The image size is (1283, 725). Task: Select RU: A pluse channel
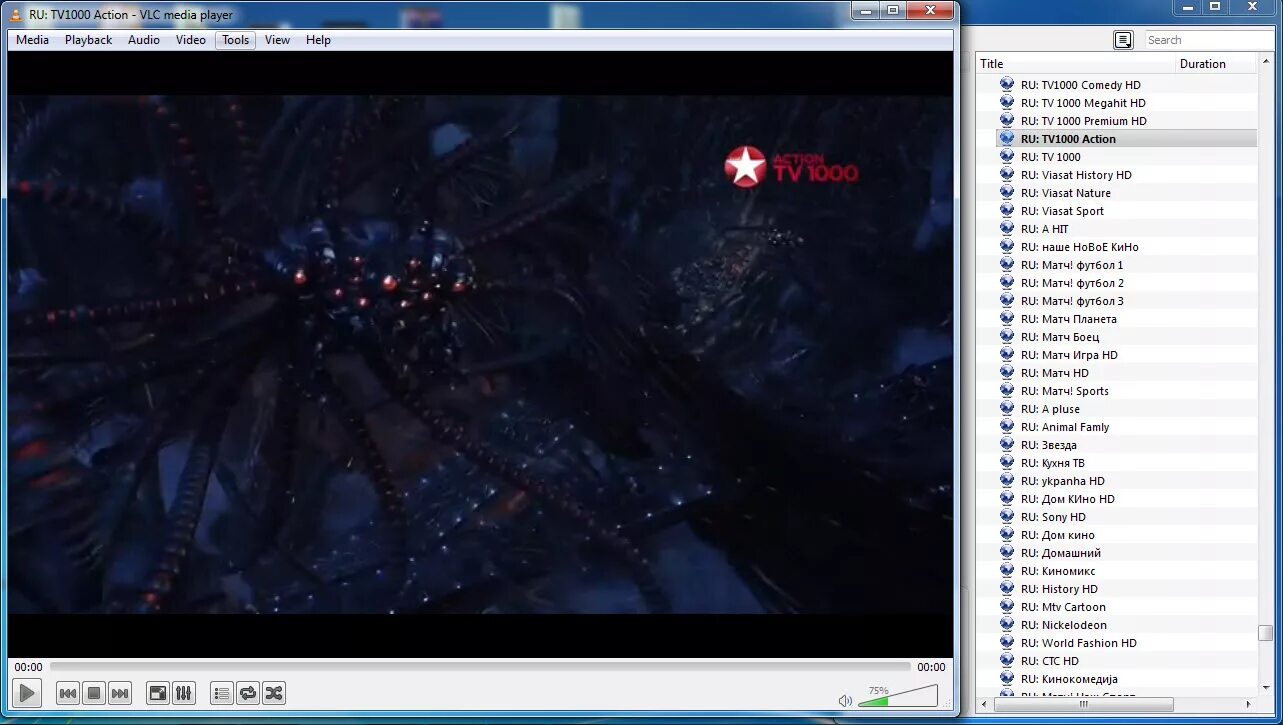coord(1050,409)
